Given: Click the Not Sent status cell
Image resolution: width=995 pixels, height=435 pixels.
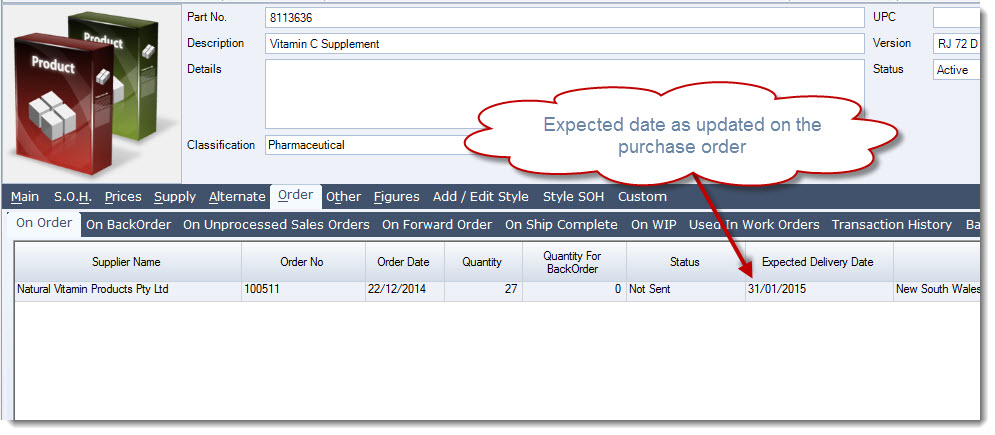Looking at the screenshot, I should coord(685,290).
